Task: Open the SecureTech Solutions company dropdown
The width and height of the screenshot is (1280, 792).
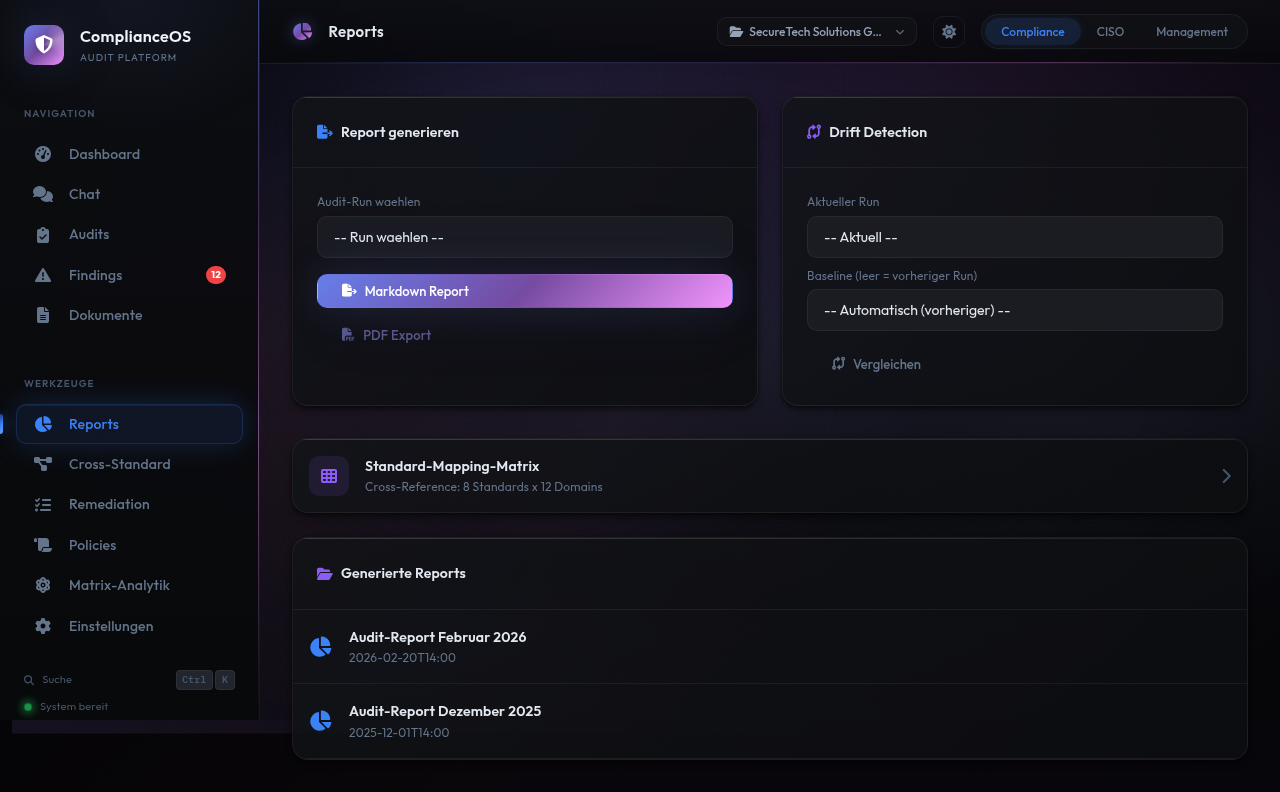Action: click(x=816, y=32)
